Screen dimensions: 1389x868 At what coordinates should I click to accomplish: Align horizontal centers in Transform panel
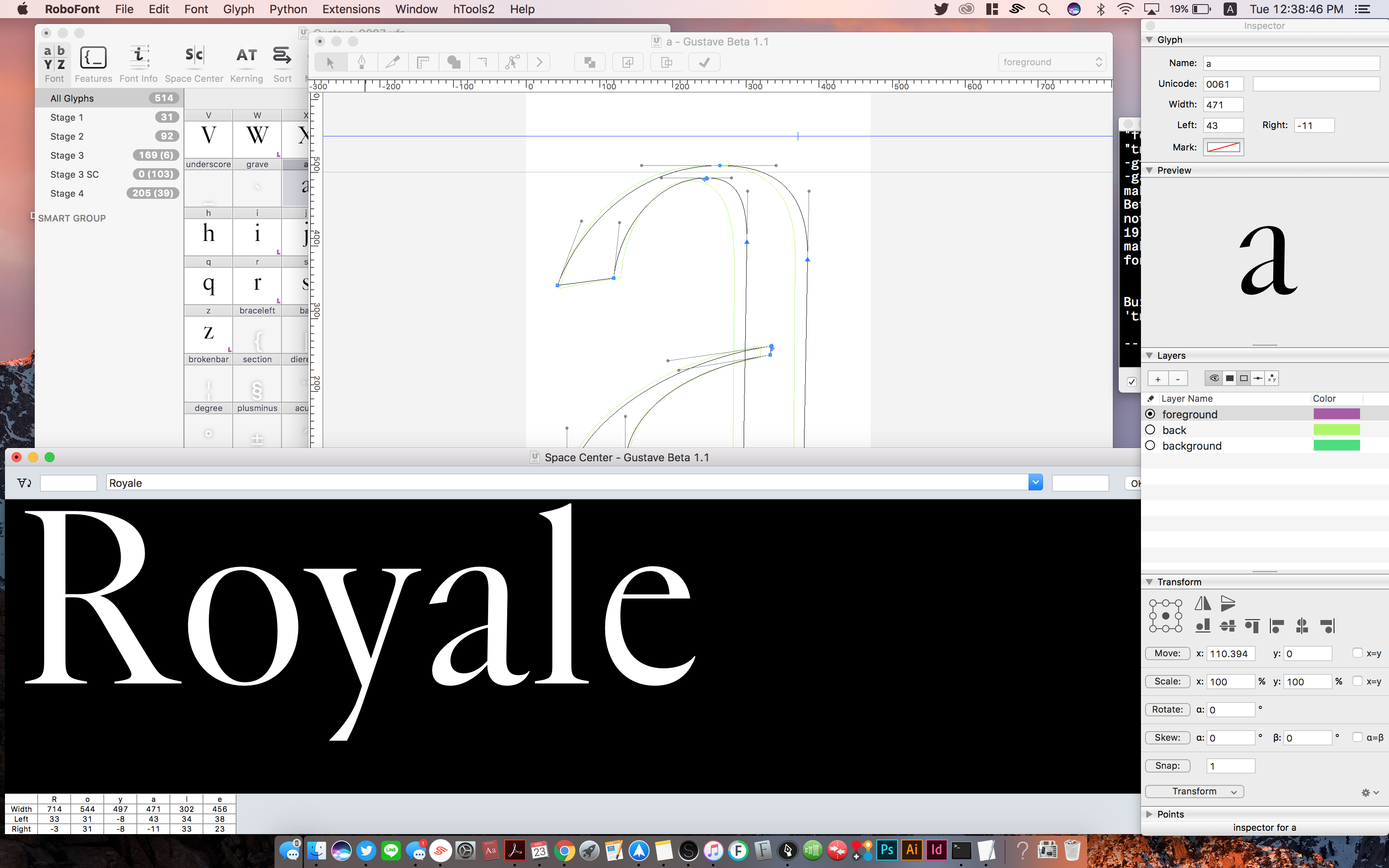(1302, 626)
